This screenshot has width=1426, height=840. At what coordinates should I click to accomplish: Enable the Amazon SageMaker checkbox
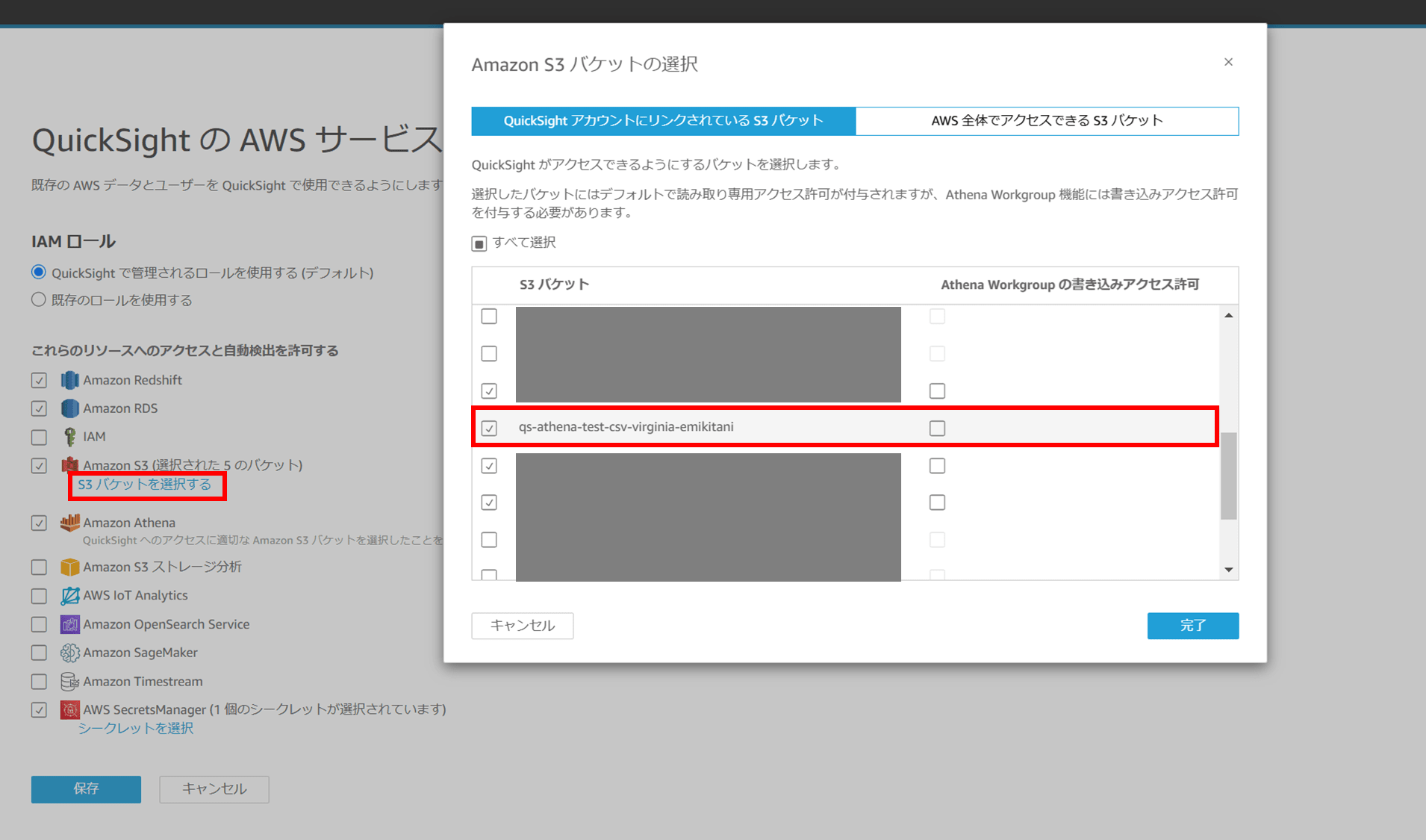point(39,653)
